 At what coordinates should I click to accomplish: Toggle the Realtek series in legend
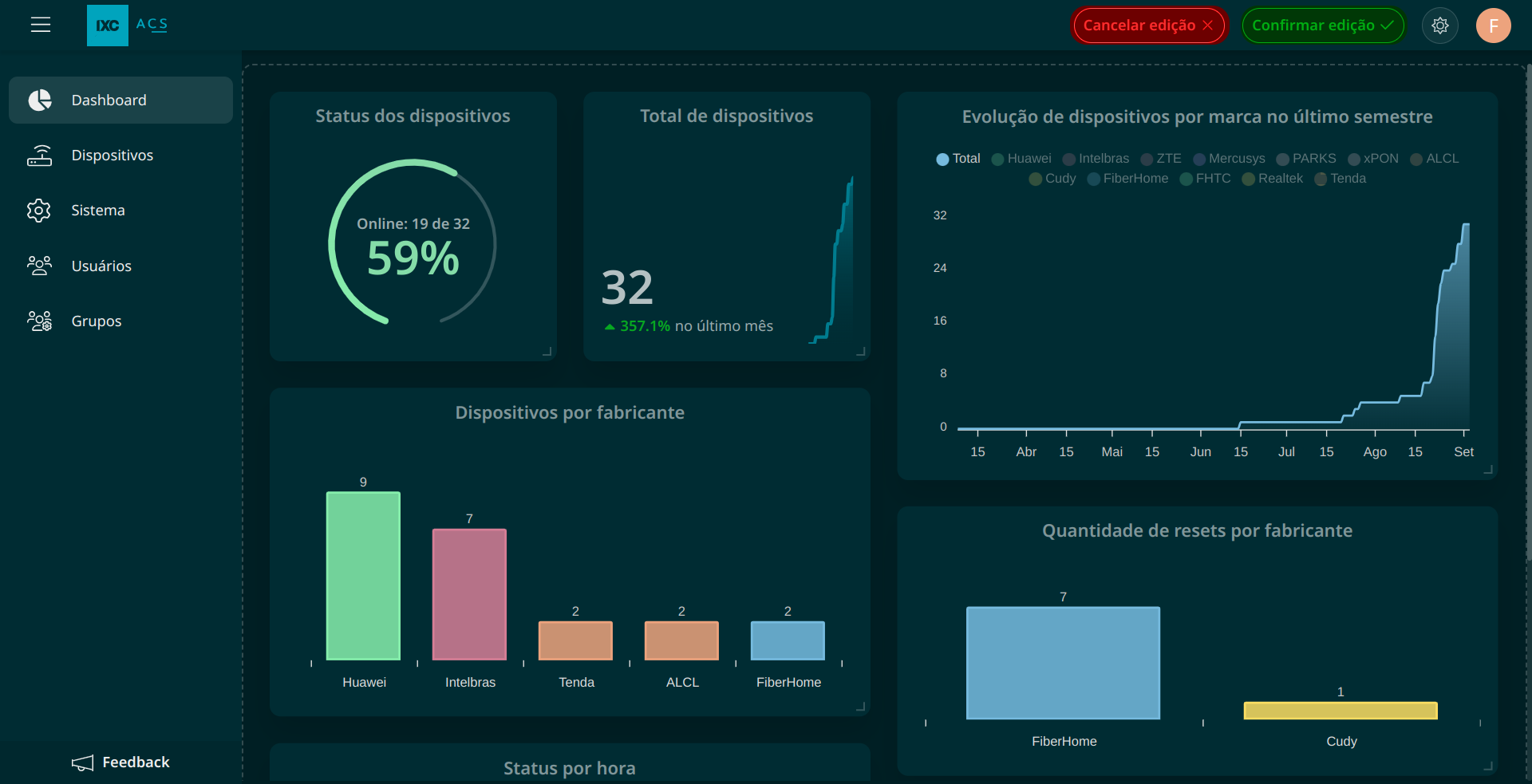1272,179
